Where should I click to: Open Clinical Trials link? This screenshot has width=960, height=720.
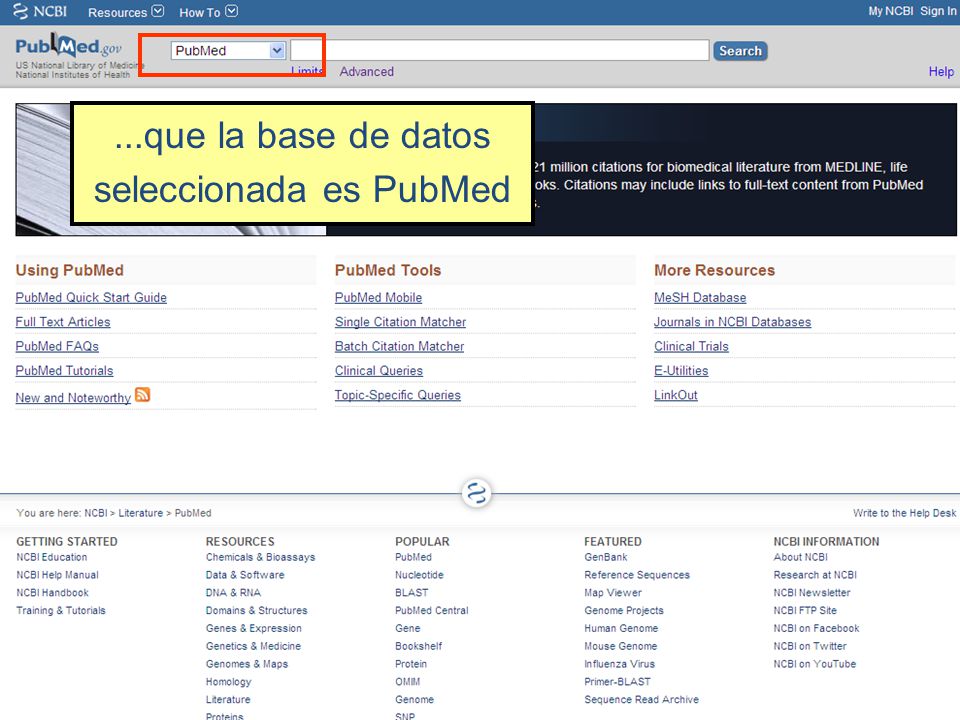click(x=691, y=347)
